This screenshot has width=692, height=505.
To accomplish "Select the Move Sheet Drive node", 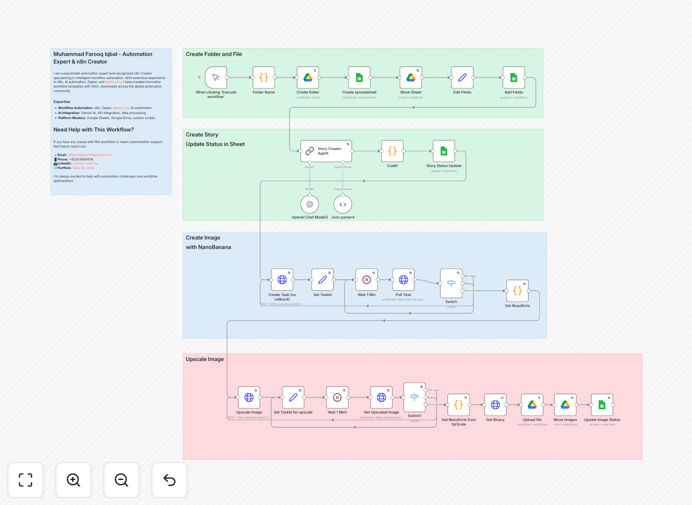I will (410, 78).
